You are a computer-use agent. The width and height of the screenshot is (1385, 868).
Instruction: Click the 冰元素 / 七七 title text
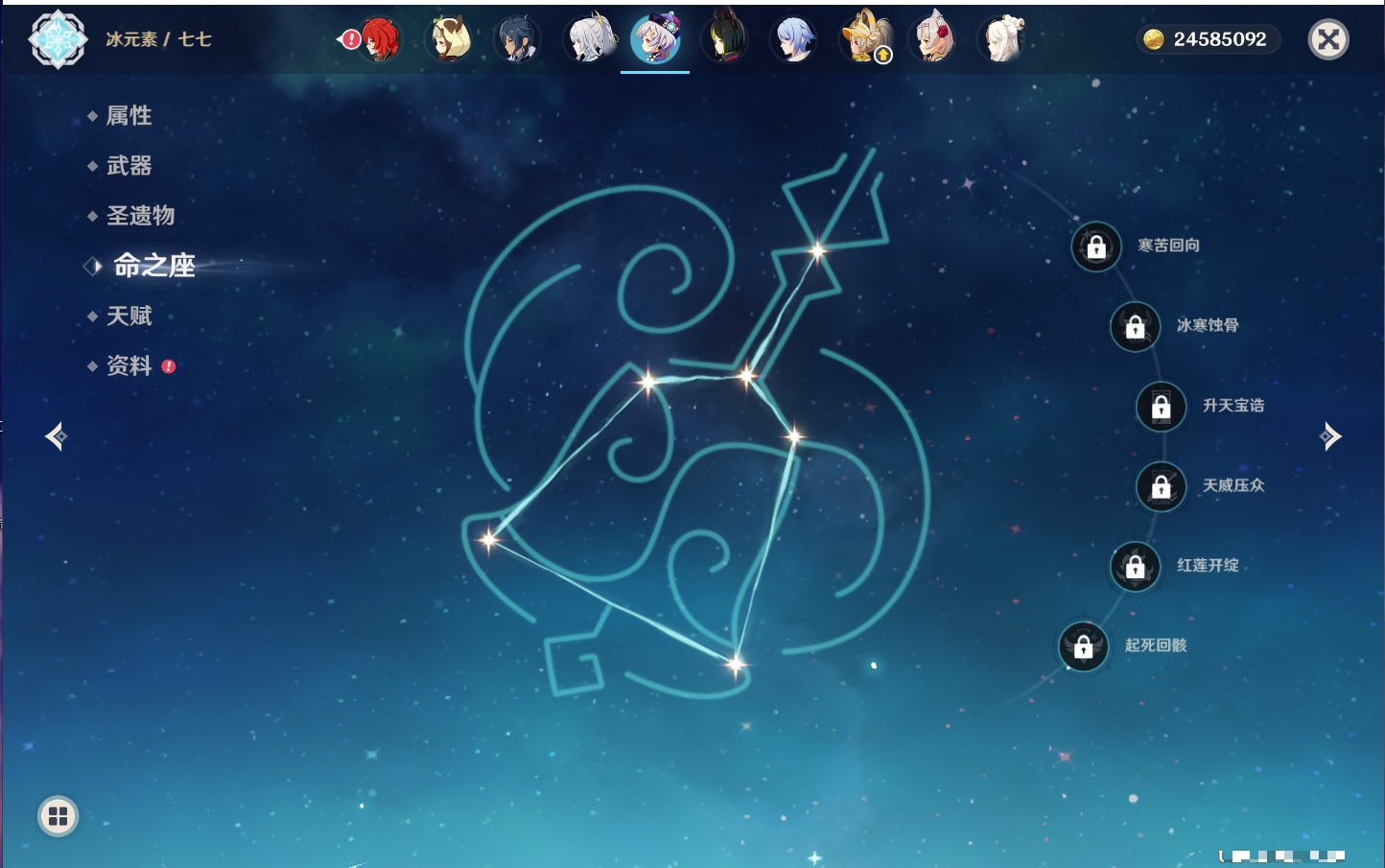click(158, 39)
